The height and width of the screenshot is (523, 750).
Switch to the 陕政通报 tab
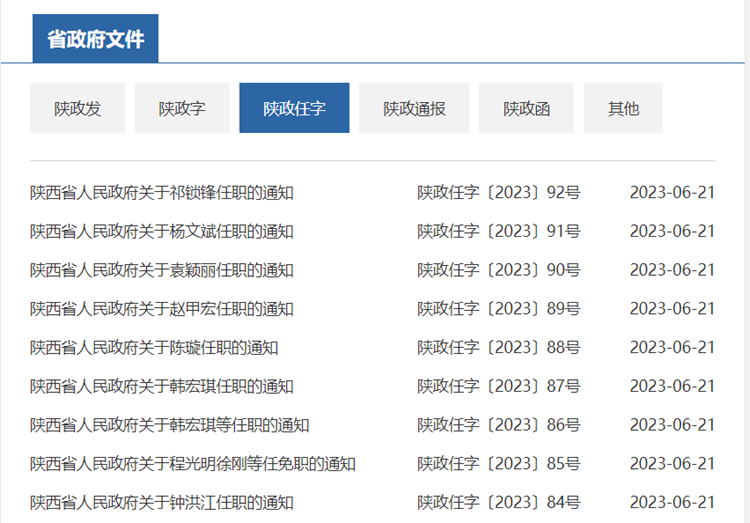tap(414, 108)
